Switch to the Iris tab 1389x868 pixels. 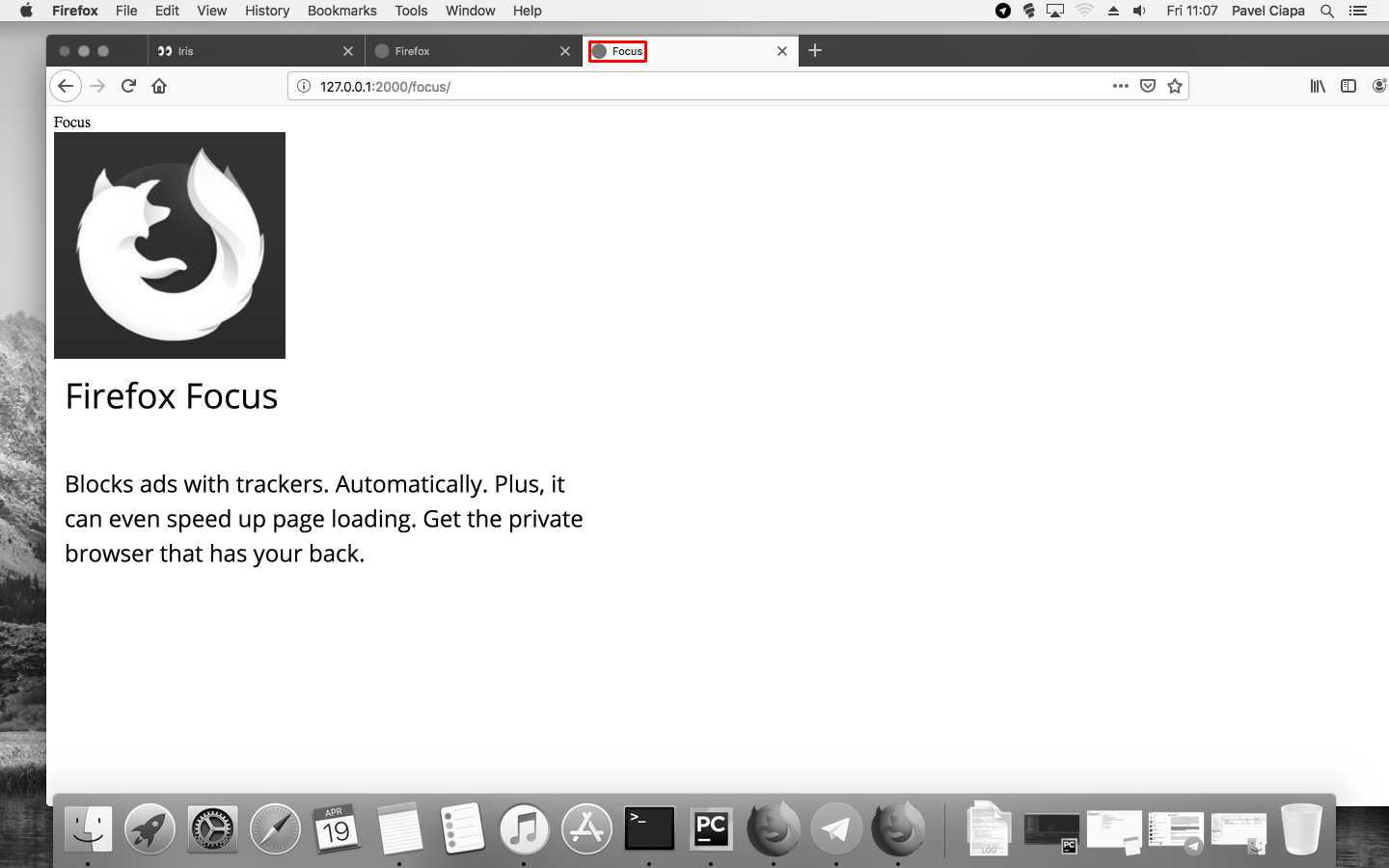coord(256,51)
